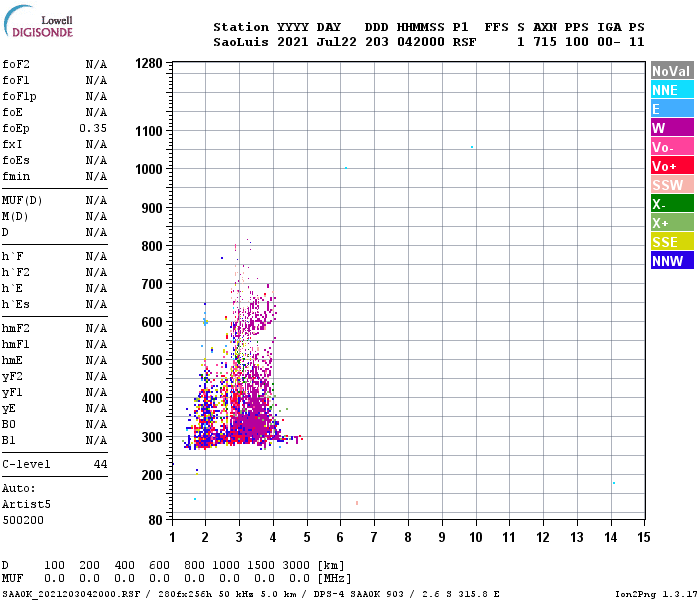Select the Vo- pink legend swatch
The width and height of the screenshot is (700, 600).
[x=672, y=147]
